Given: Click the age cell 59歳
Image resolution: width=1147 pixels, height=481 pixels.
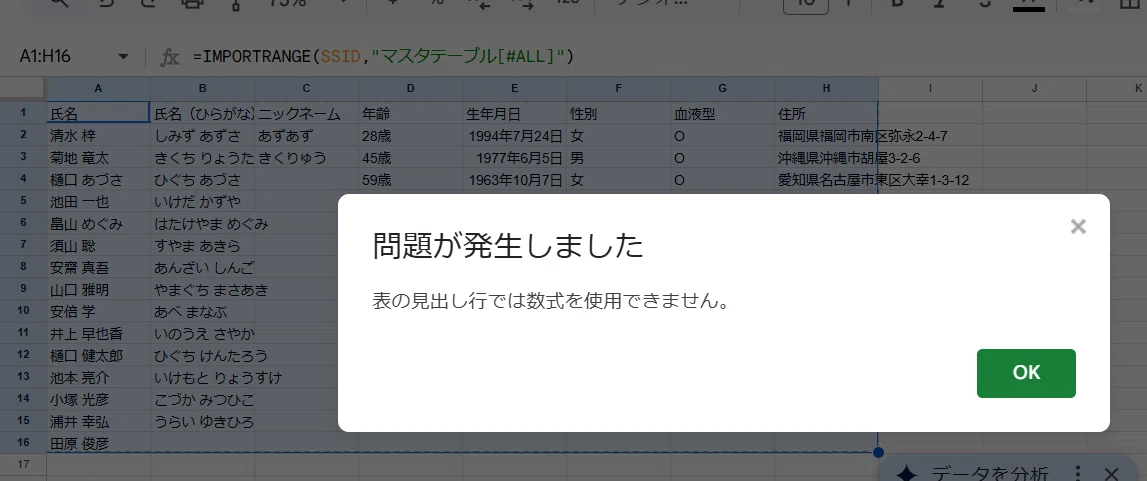Looking at the screenshot, I should (x=410, y=179).
